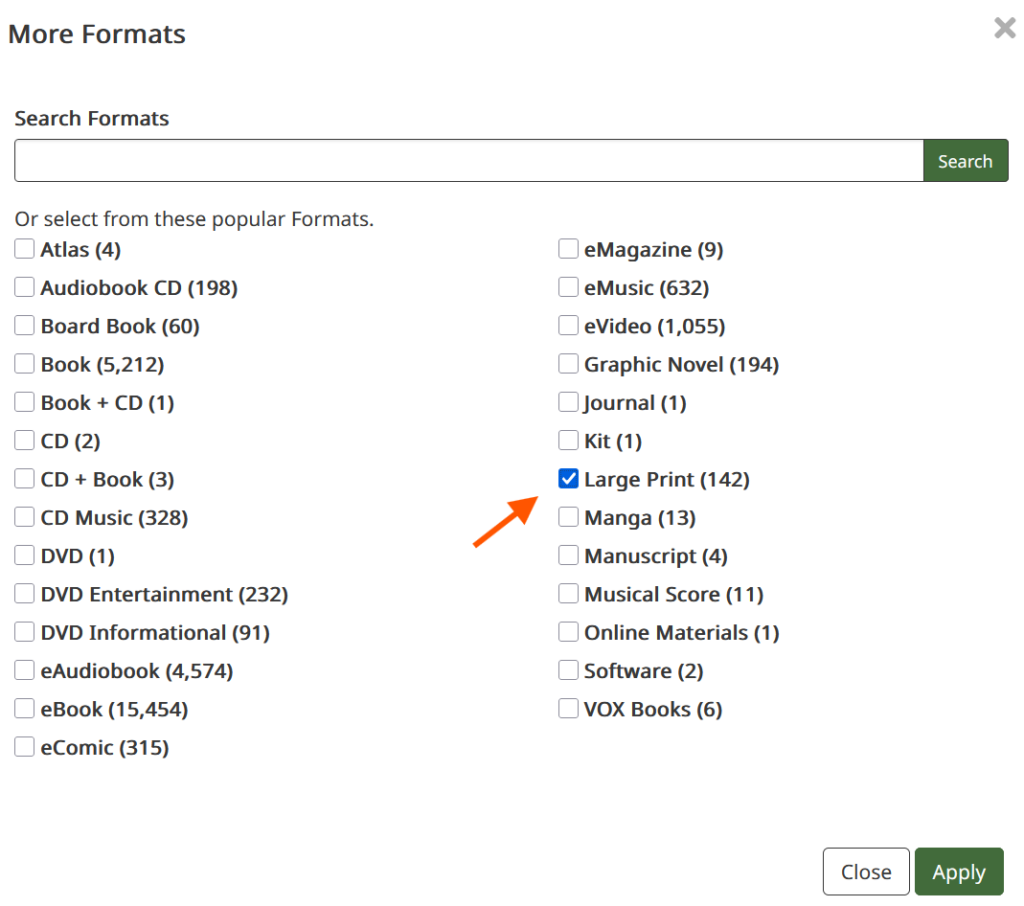Select the DVD Entertainment checkbox
The image size is (1024, 906).
click(24, 594)
